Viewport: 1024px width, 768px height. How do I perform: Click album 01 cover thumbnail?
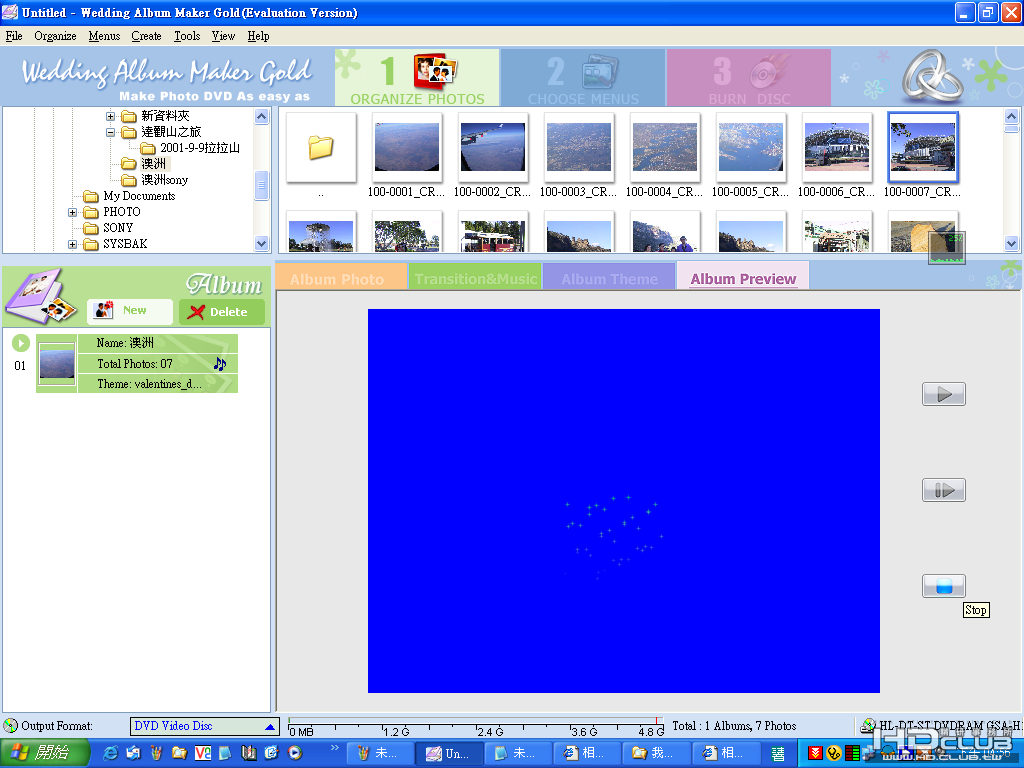tap(57, 363)
